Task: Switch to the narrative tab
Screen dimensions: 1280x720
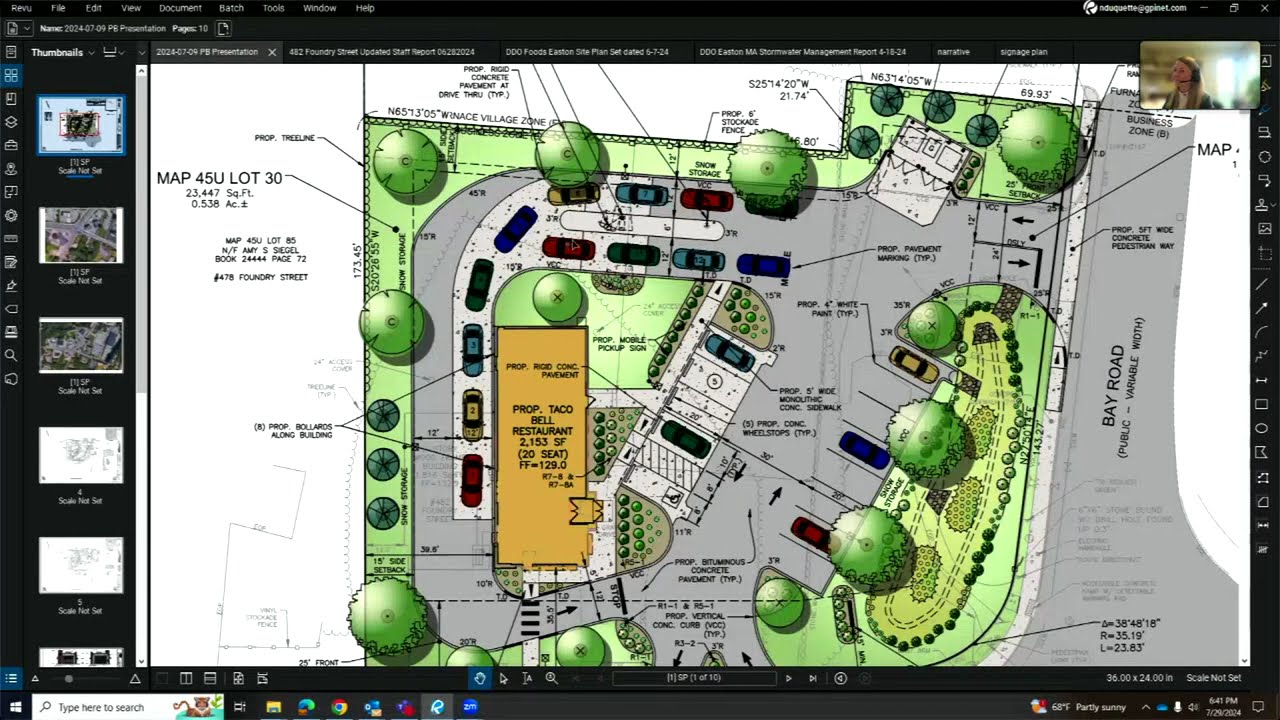Action: pos(953,52)
